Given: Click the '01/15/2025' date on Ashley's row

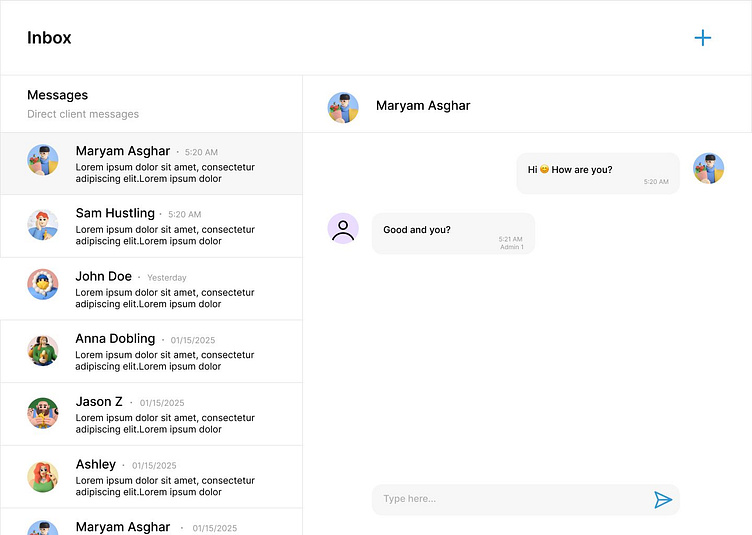Looking at the screenshot, I should click(154, 466).
